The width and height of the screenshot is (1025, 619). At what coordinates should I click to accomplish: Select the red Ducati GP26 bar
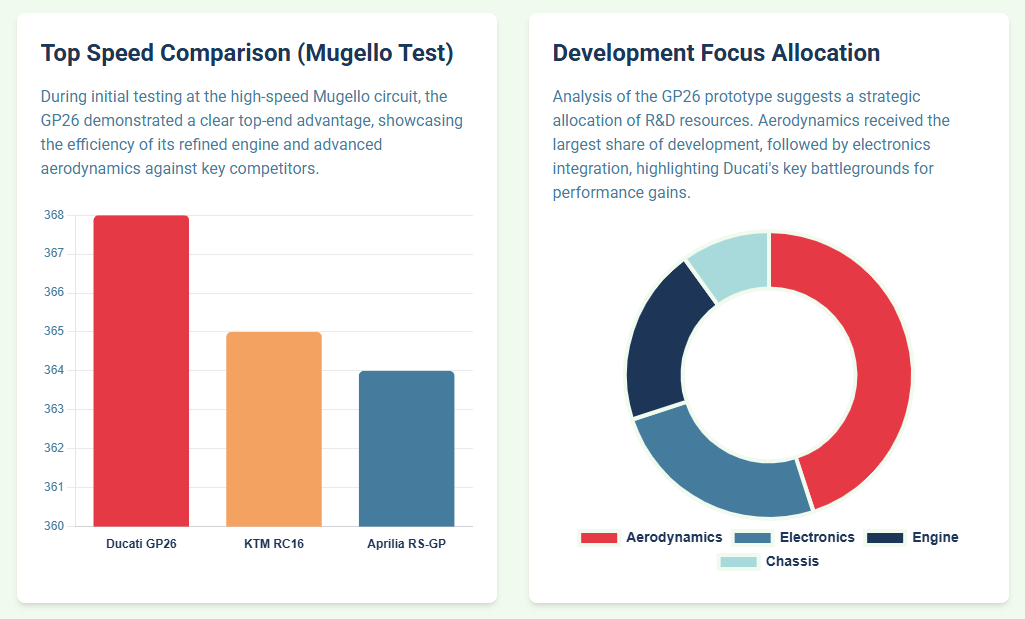(141, 370)
